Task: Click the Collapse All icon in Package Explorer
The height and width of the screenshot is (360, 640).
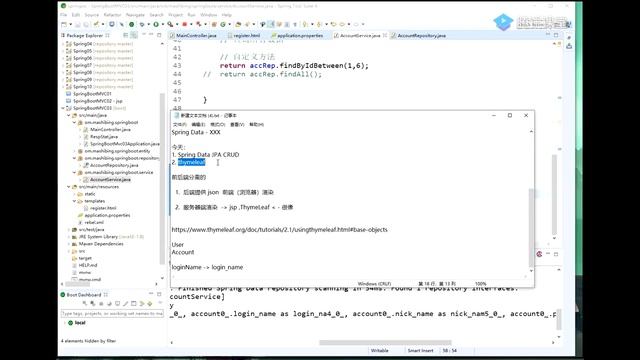Action: [126, 36]
